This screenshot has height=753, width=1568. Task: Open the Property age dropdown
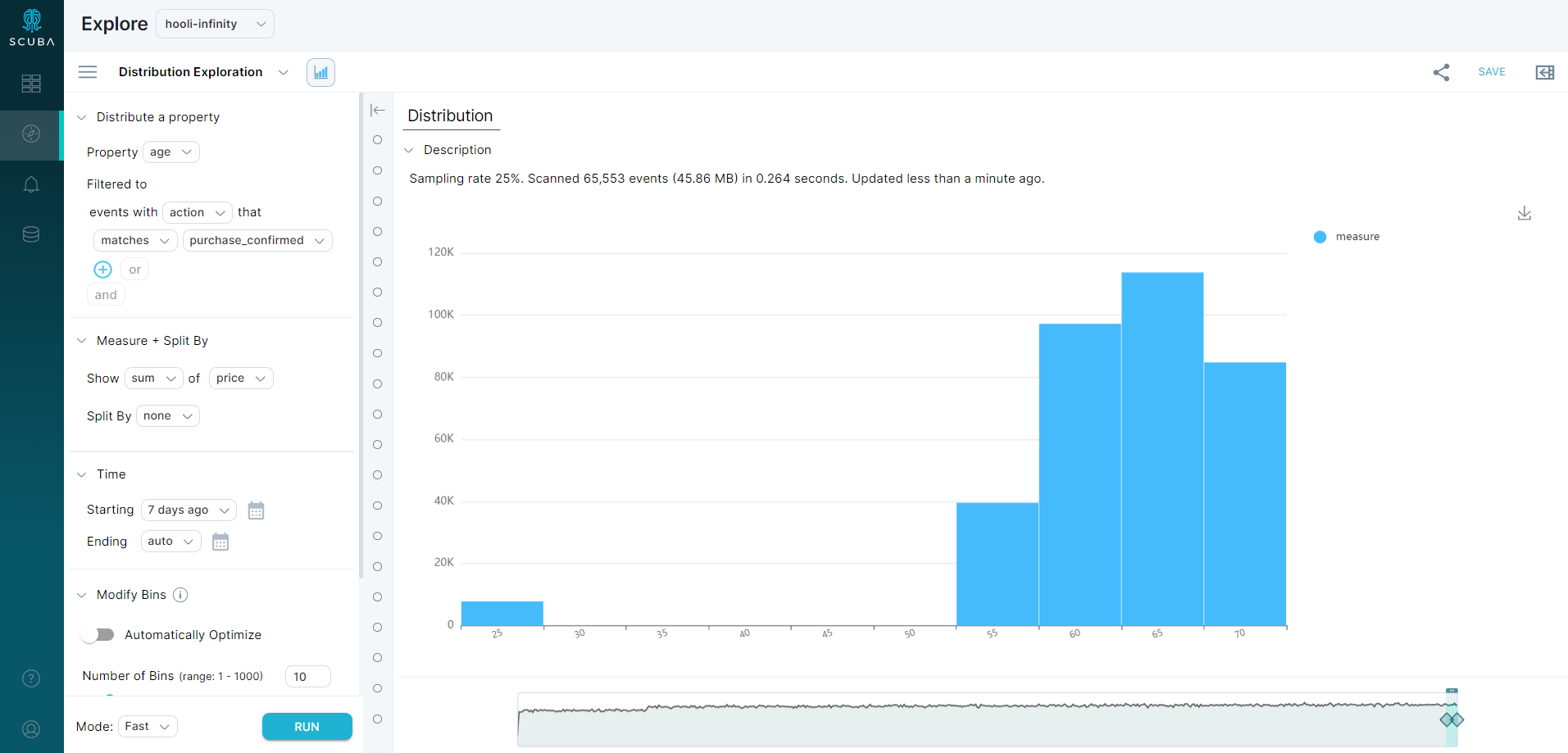pyautogui.click(x=170, y=152)
